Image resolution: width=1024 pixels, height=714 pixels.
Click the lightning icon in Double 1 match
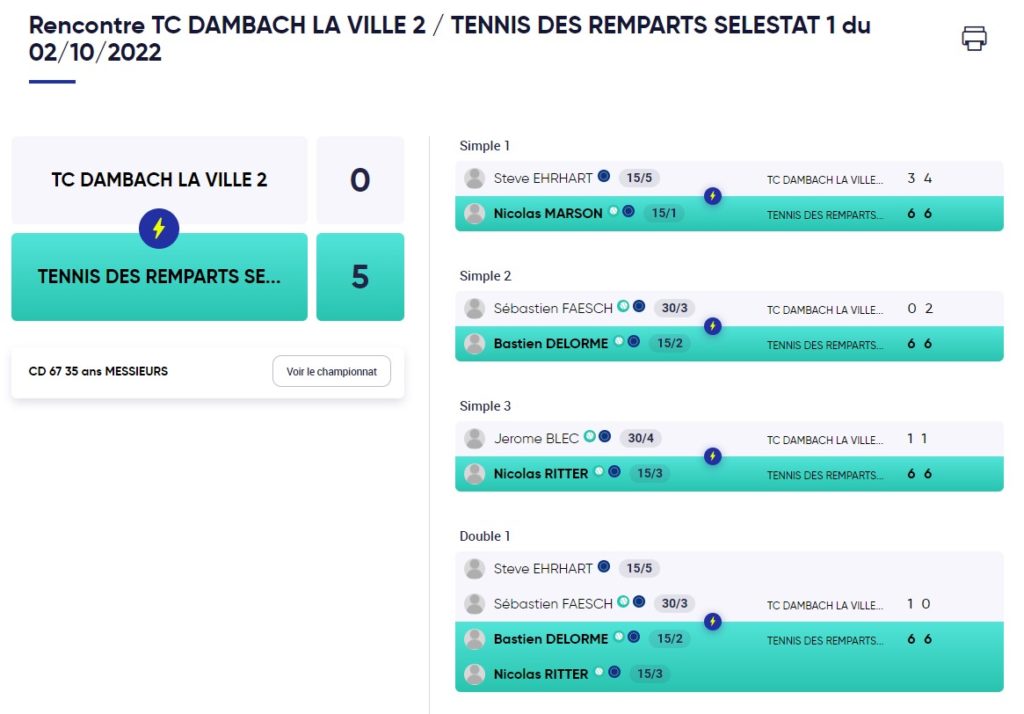[x=712, y=621]
